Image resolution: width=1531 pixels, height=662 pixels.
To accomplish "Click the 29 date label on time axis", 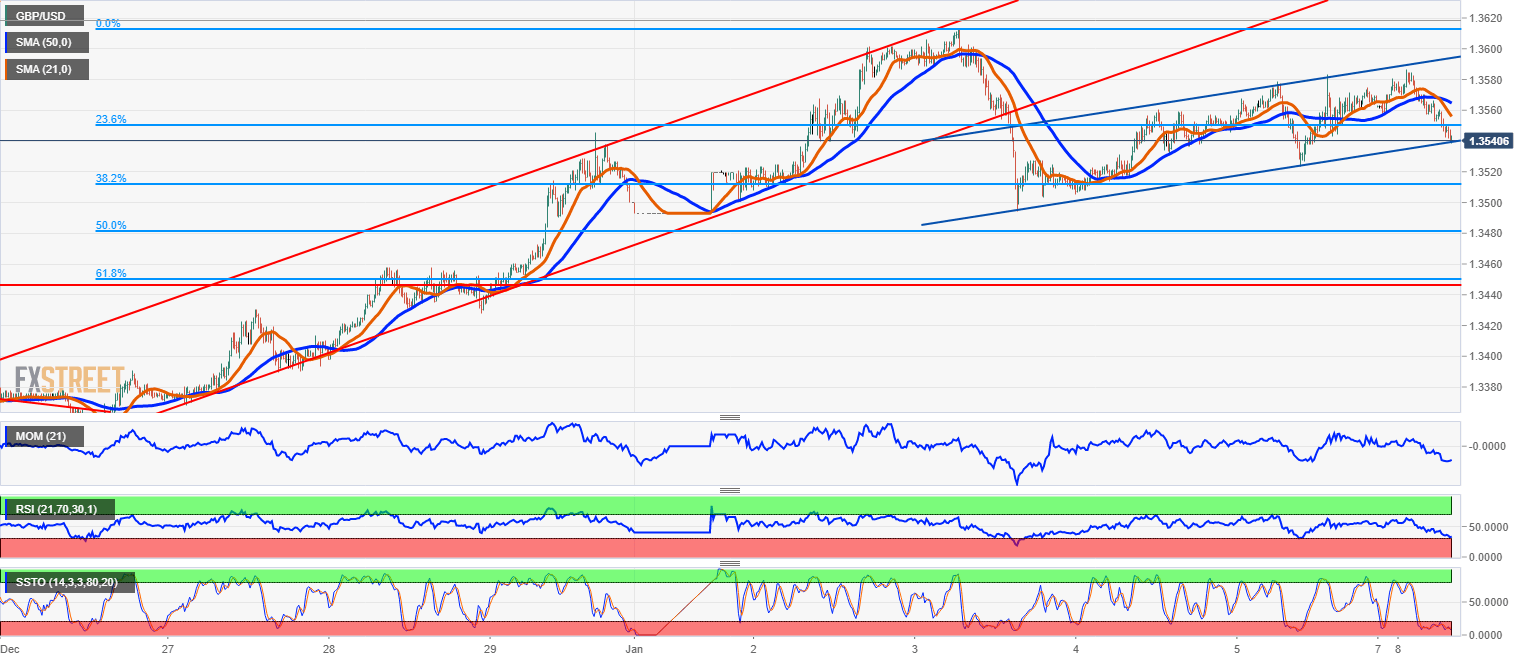I will tap(489, 649).
